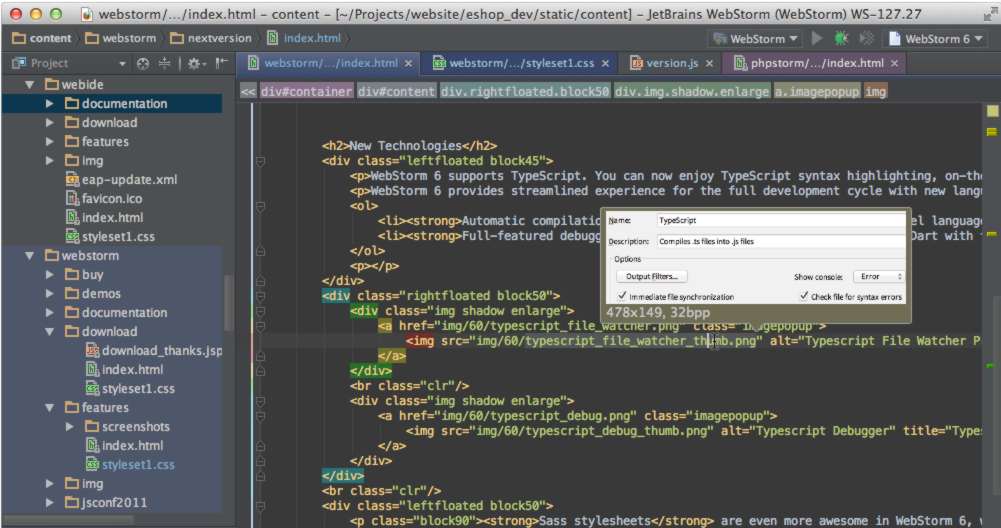Close the webstorm styleset1.css tab
This screenshot has width=1001, height=528.
pyautogui.click(x=605, y=63)
